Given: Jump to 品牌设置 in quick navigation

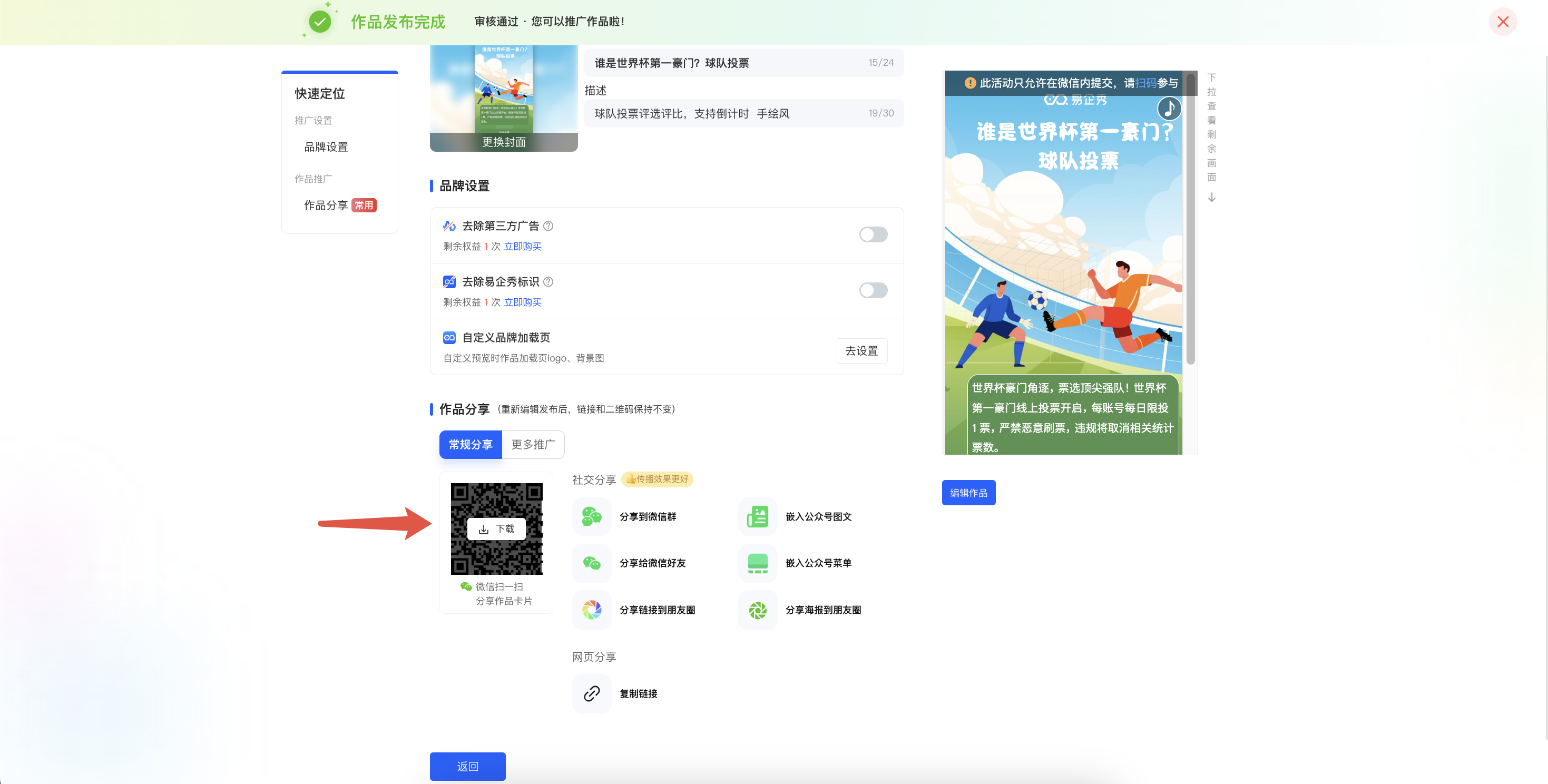Looking at the screenshot, I should click(x=326, y=147).
